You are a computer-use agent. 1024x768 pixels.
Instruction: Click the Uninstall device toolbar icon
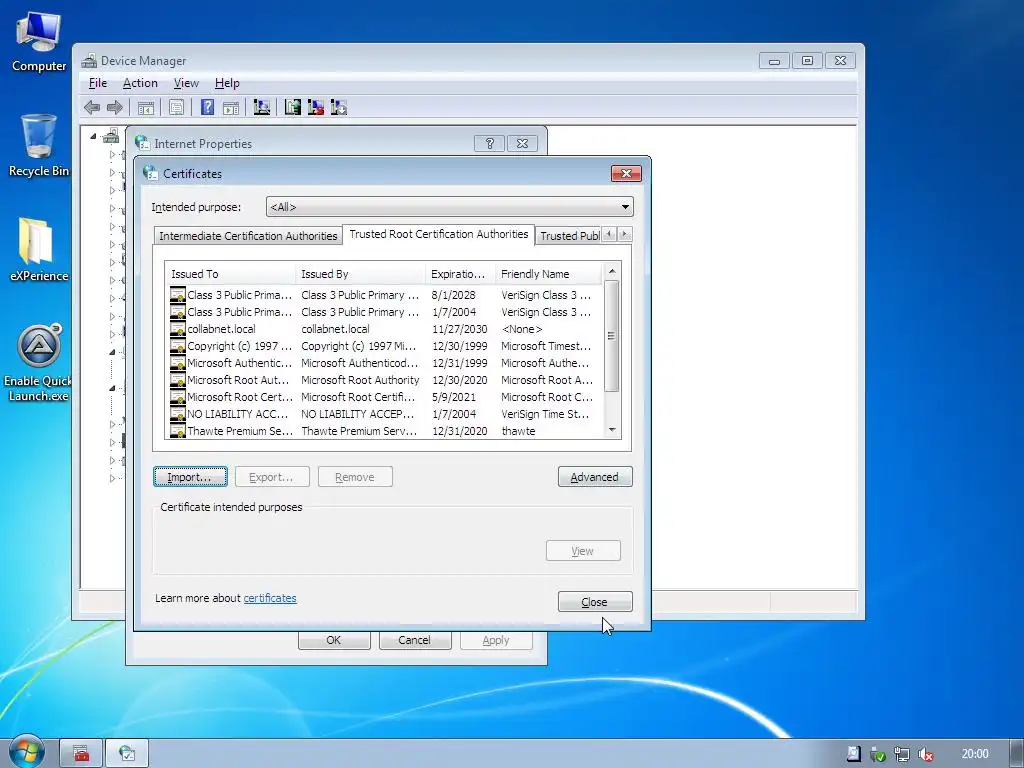[x=315, y=107]
